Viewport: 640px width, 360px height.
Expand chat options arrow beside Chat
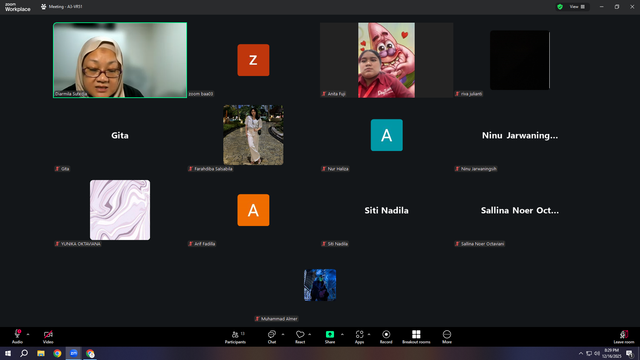point(283,334)
